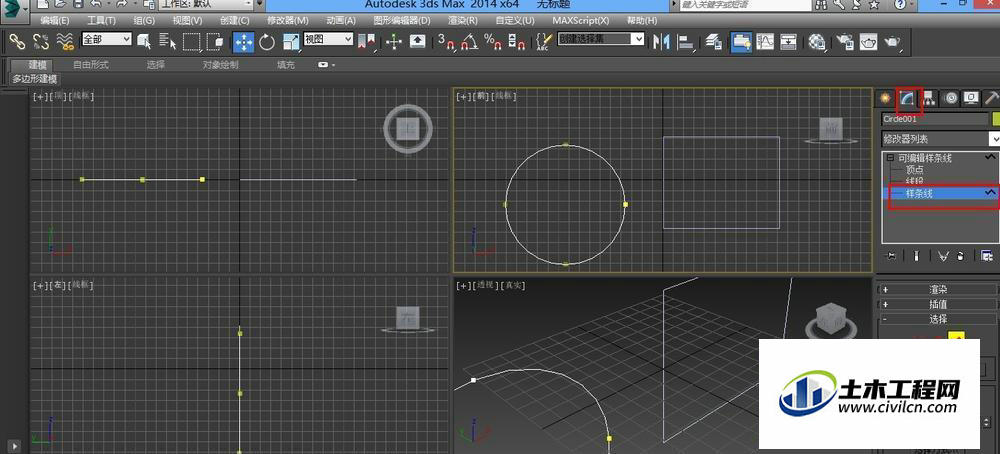The height and width of the screenshot is (454, 1000).
Task: Click the Render Production teapot icon
Action: [892, 42]
